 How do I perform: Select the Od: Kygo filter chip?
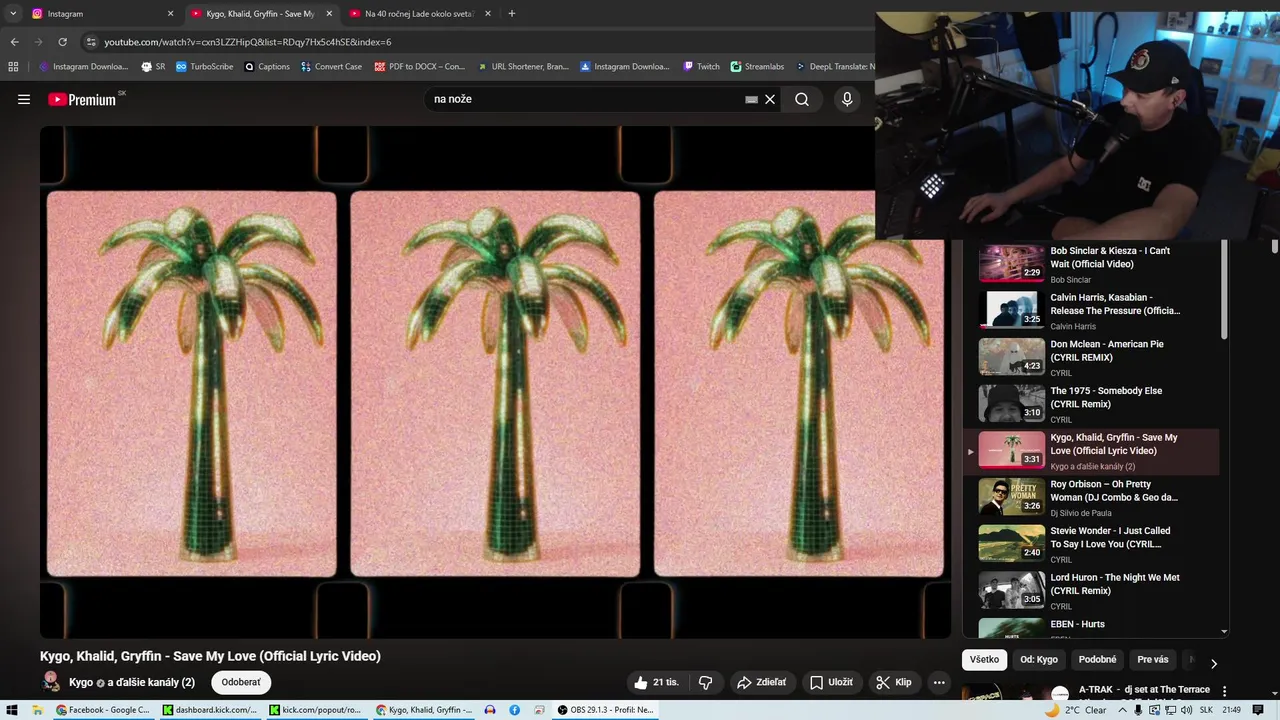(x=1039, y=660)
